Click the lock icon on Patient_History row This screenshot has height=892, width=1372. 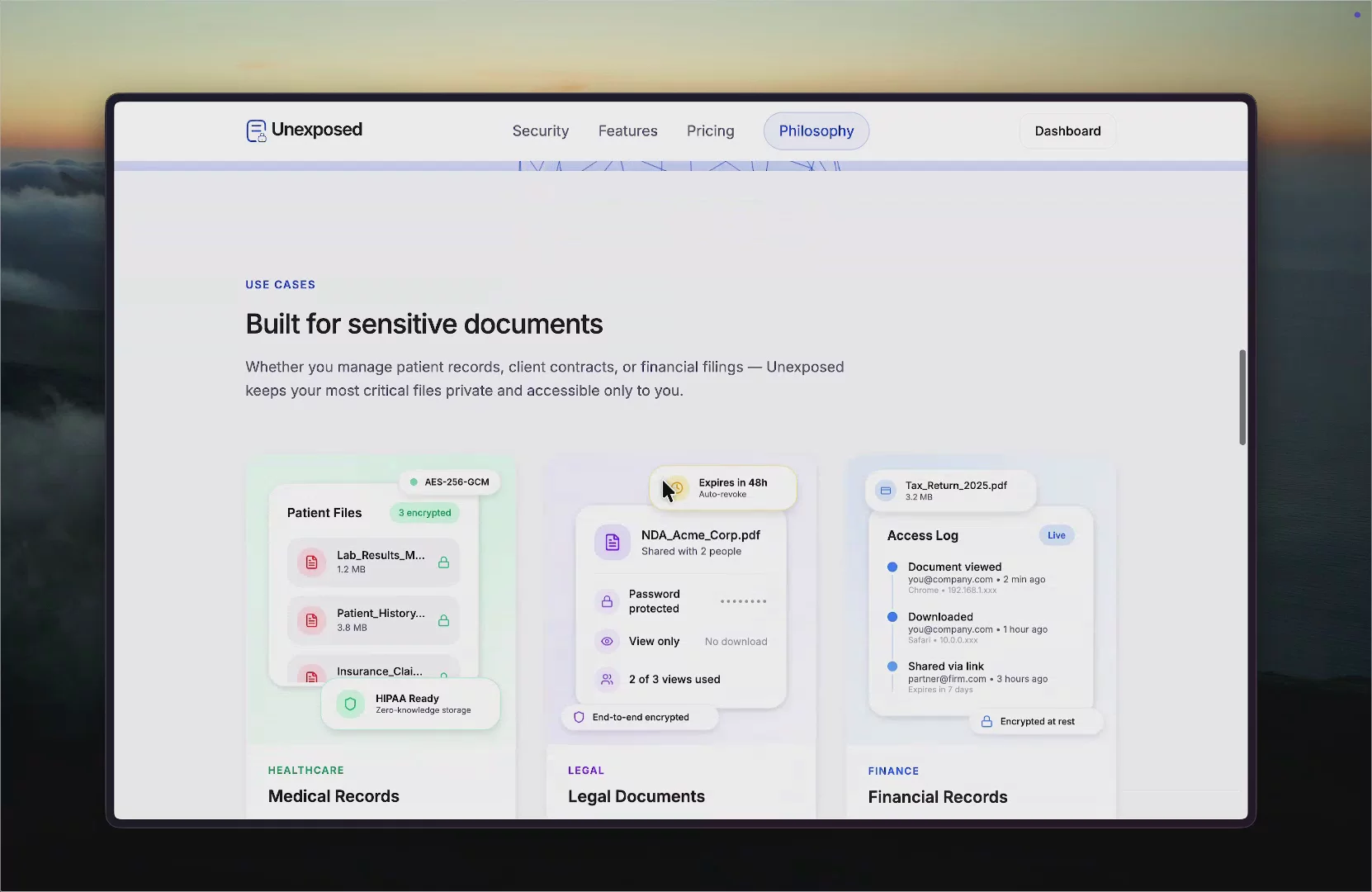[443, 620]
